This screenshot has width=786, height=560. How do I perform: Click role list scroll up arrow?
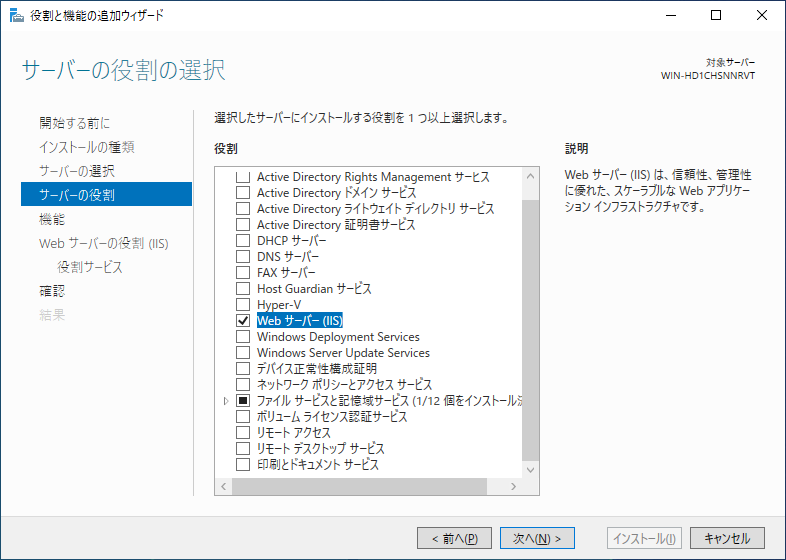pos(530,176)
